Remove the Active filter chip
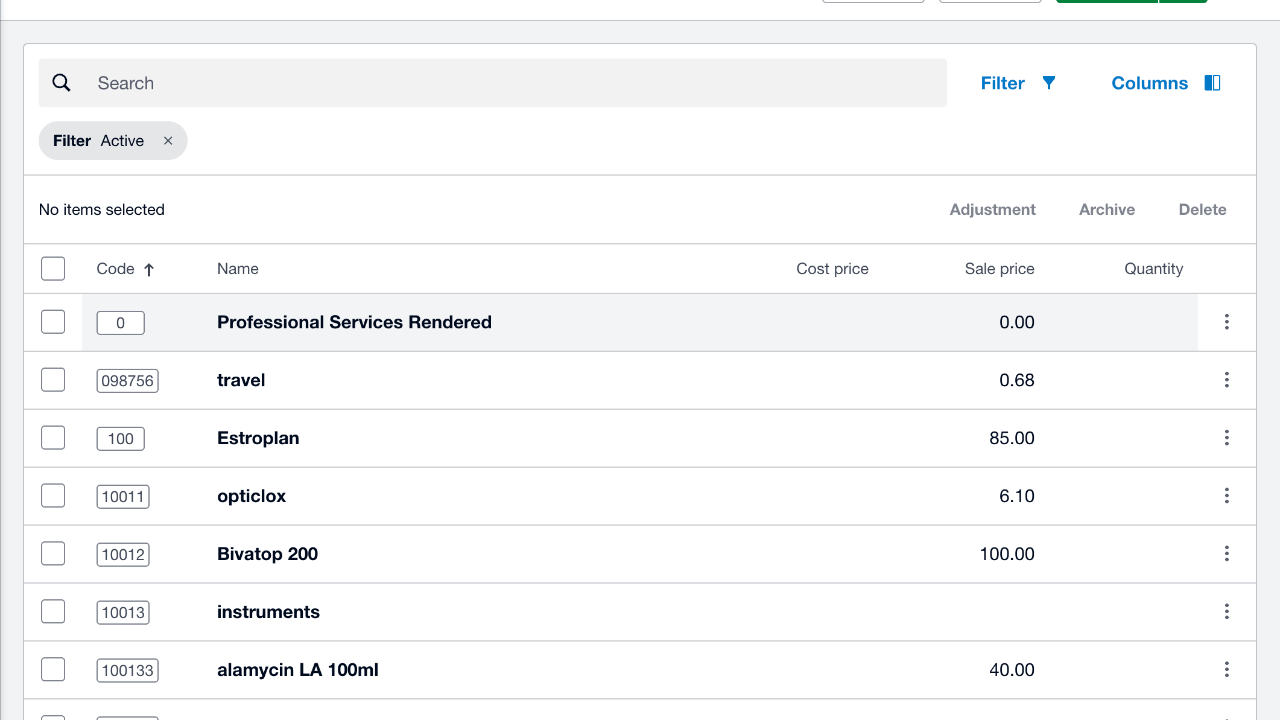This screenshot has width=1280, height=720. pos(168,141)
